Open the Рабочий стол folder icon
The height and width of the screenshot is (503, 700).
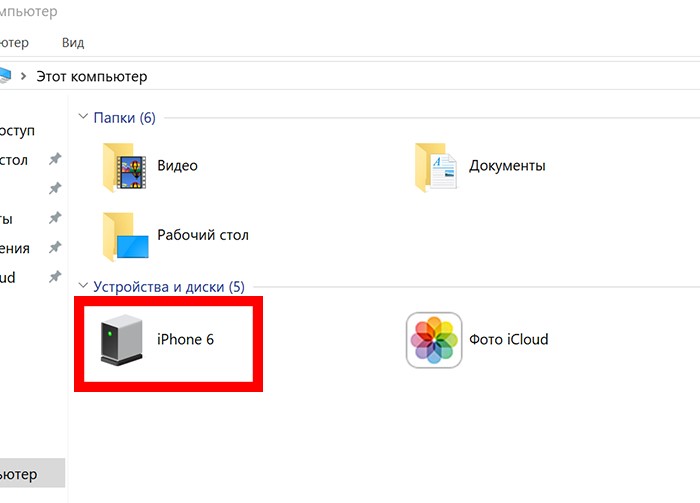click(125, 237)
